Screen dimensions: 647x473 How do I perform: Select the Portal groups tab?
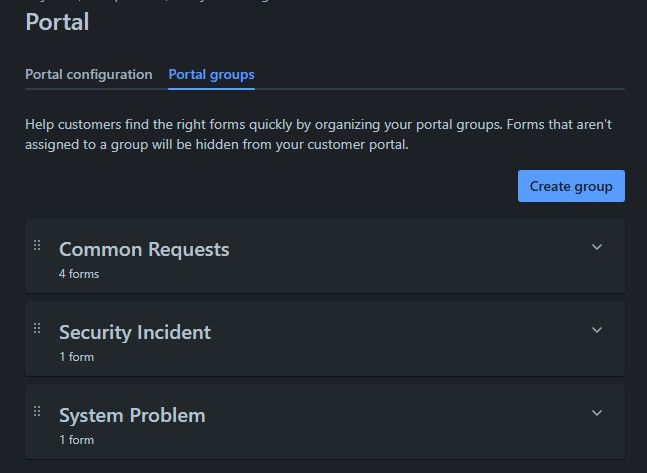211,75
